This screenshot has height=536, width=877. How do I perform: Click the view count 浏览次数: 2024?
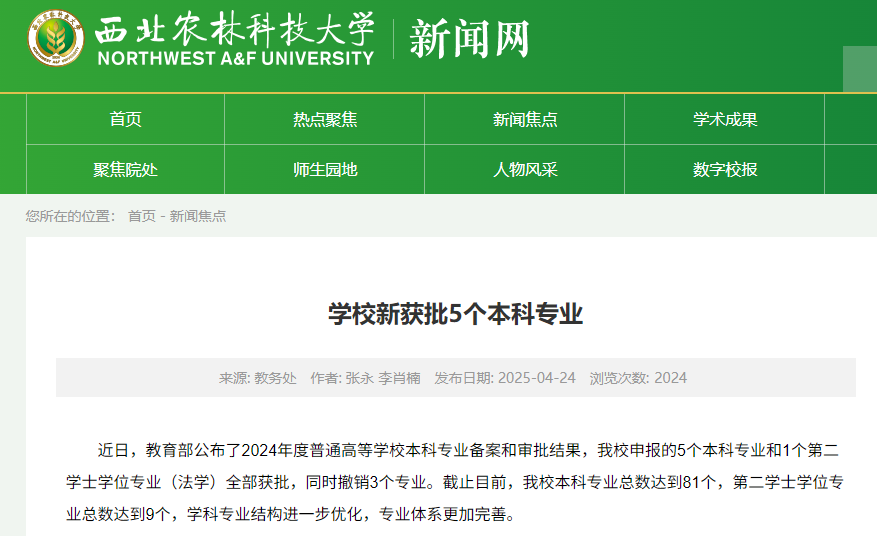638,378
